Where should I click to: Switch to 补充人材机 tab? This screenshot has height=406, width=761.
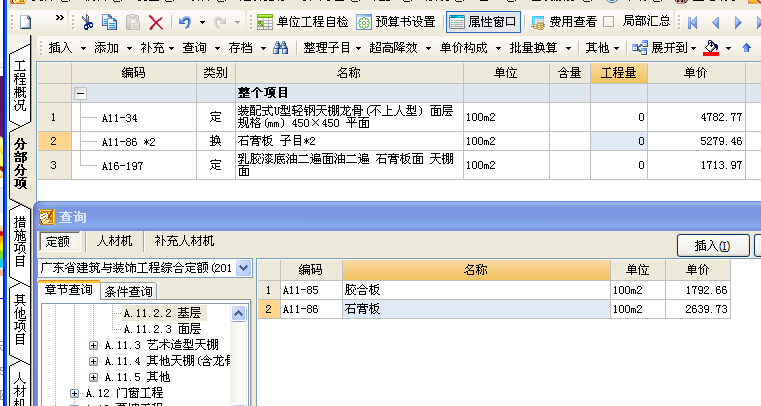(184, 241)
